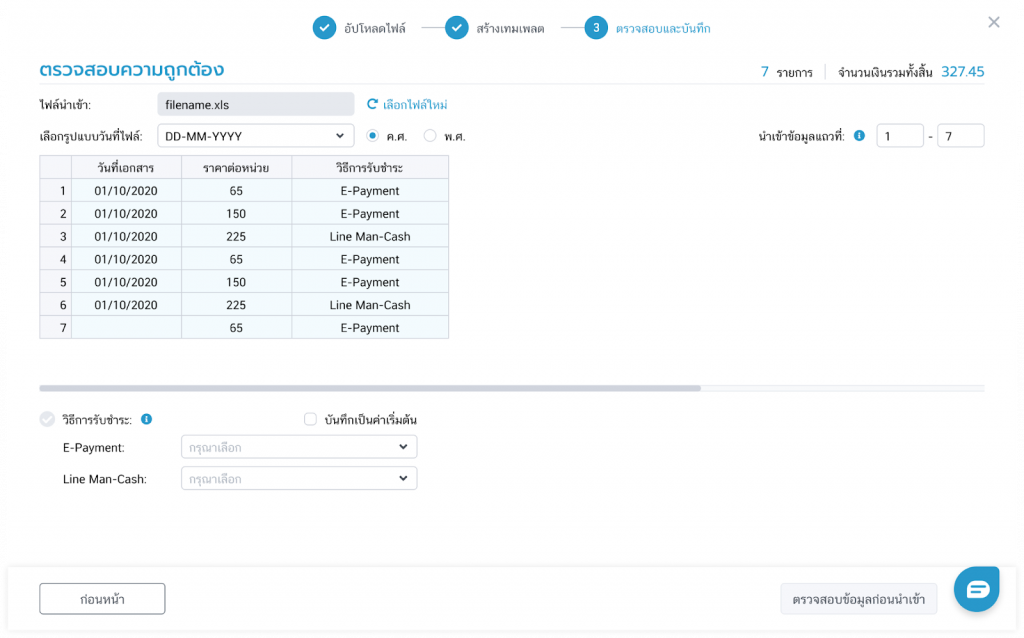Image resolution: width=1024 pixels, height=638 pixels.
Task: Expand the E-Payment mapping dropdown
Action: (298, 447)
